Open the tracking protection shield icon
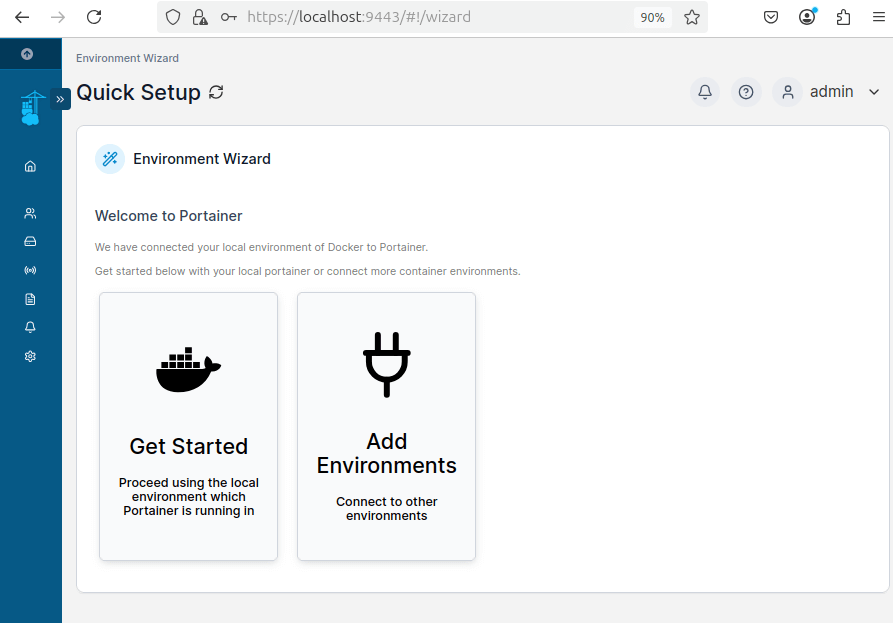This screenshot has height=623, width=893. (173, 17)
